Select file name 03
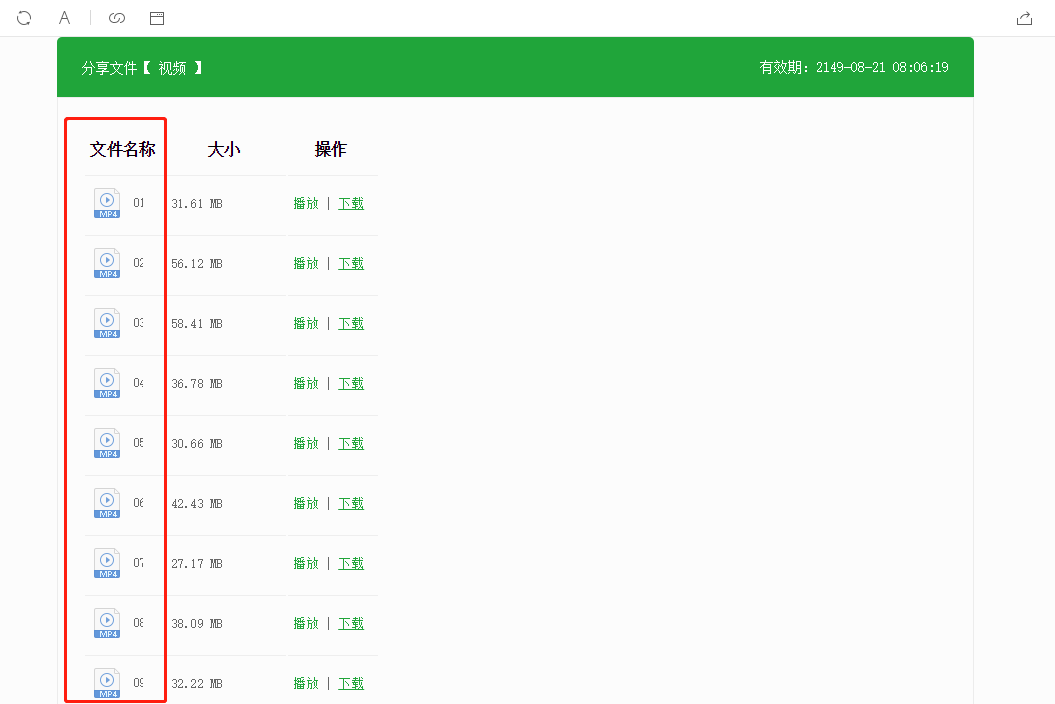 (139, 322)
